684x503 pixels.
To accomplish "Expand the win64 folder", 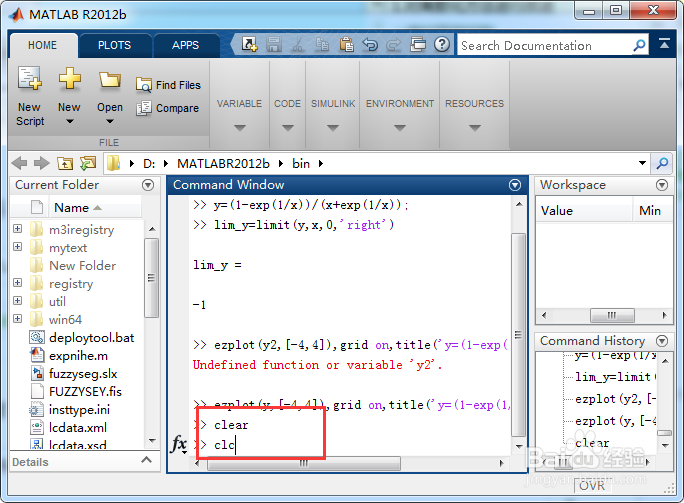I will 17,318.
